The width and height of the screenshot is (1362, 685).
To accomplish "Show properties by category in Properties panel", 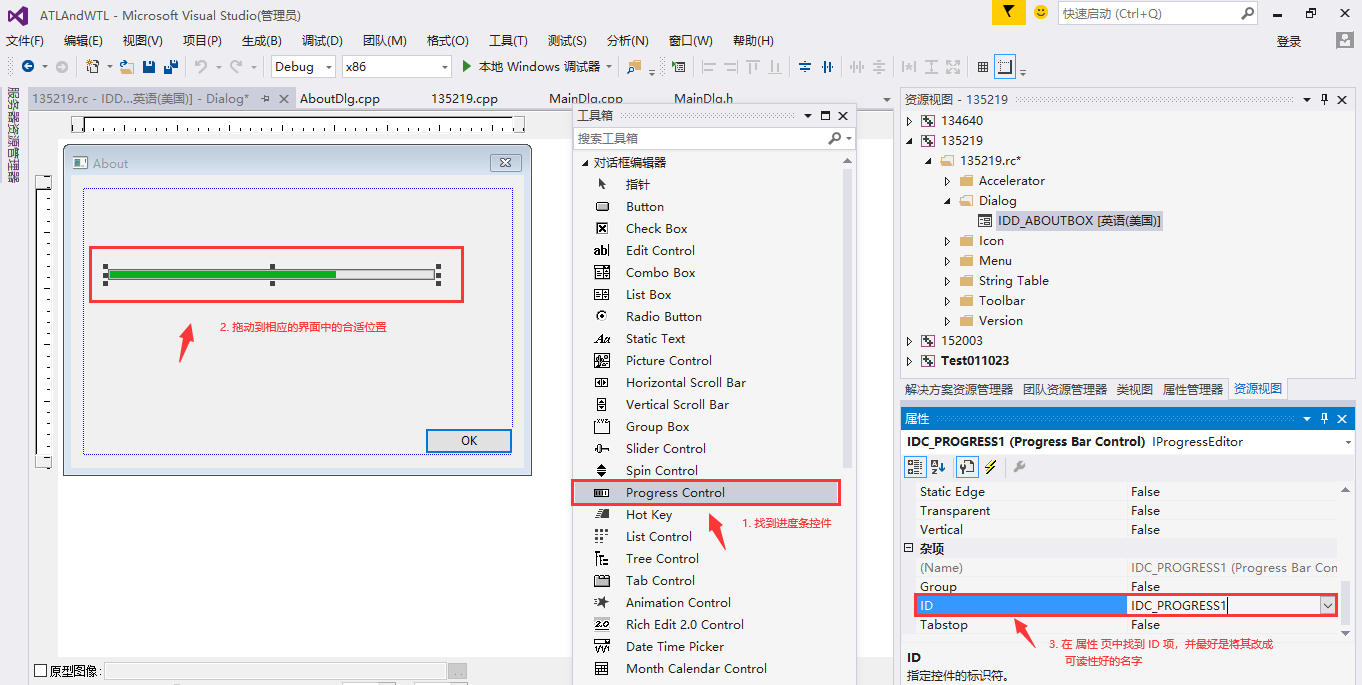I will coord(915,466).
